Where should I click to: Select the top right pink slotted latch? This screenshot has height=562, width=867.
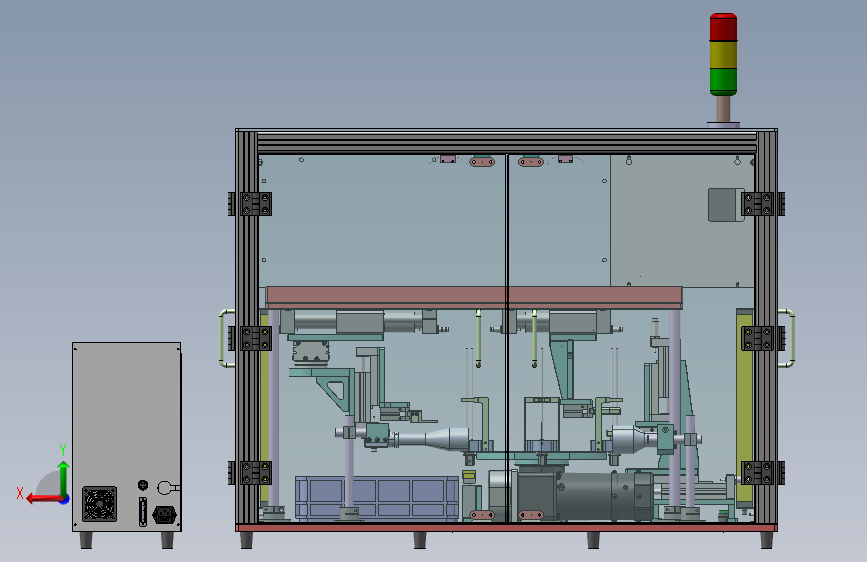point(531,162)
